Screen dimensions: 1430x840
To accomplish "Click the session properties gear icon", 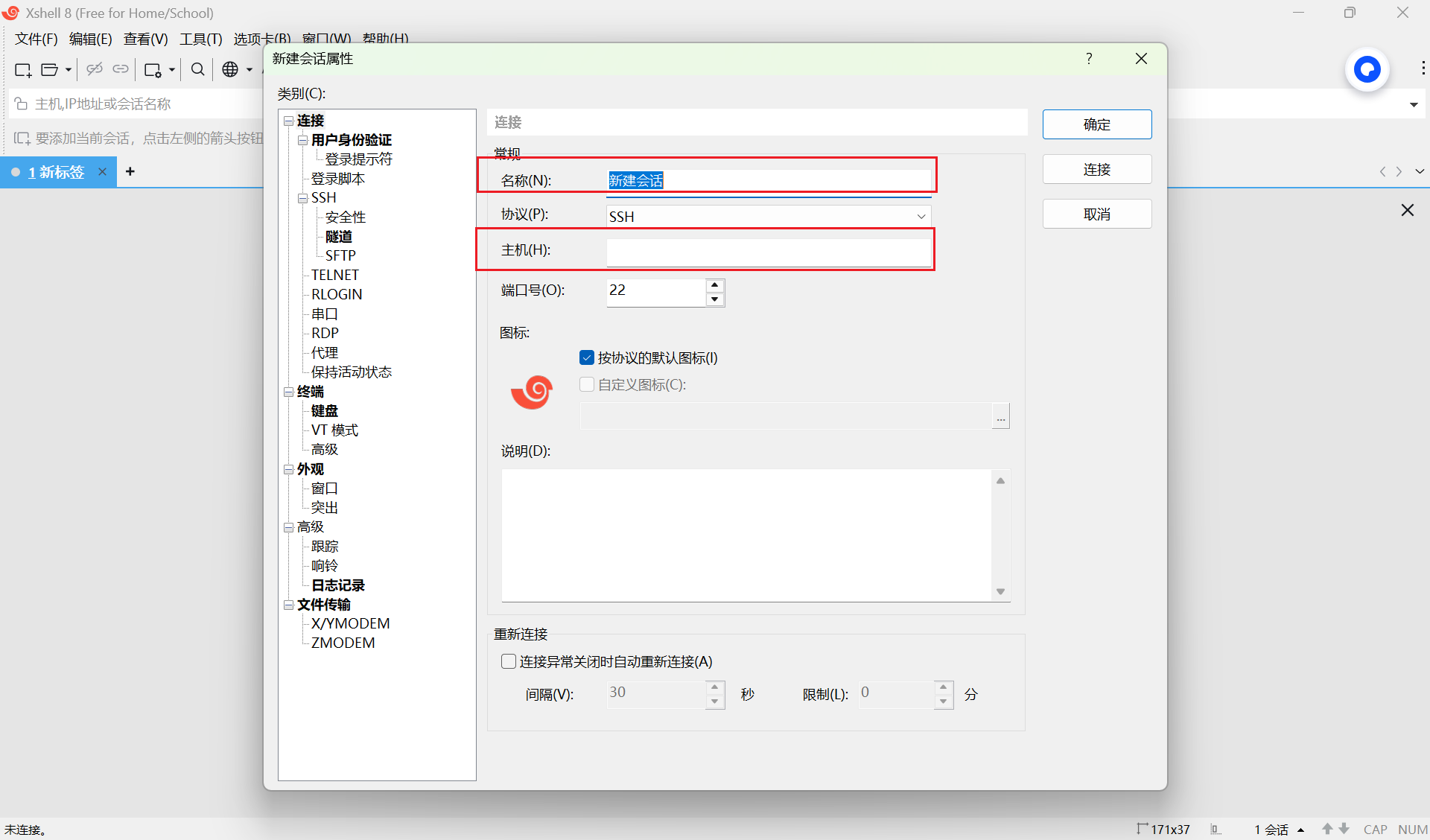I will (x=153, y=70).
